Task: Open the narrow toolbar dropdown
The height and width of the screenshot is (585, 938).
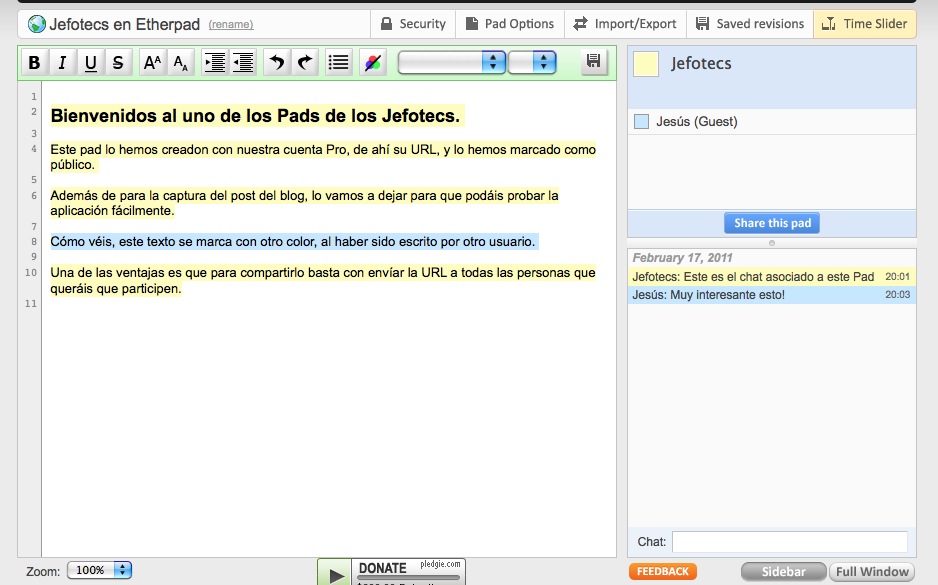Action: [532, 63]
